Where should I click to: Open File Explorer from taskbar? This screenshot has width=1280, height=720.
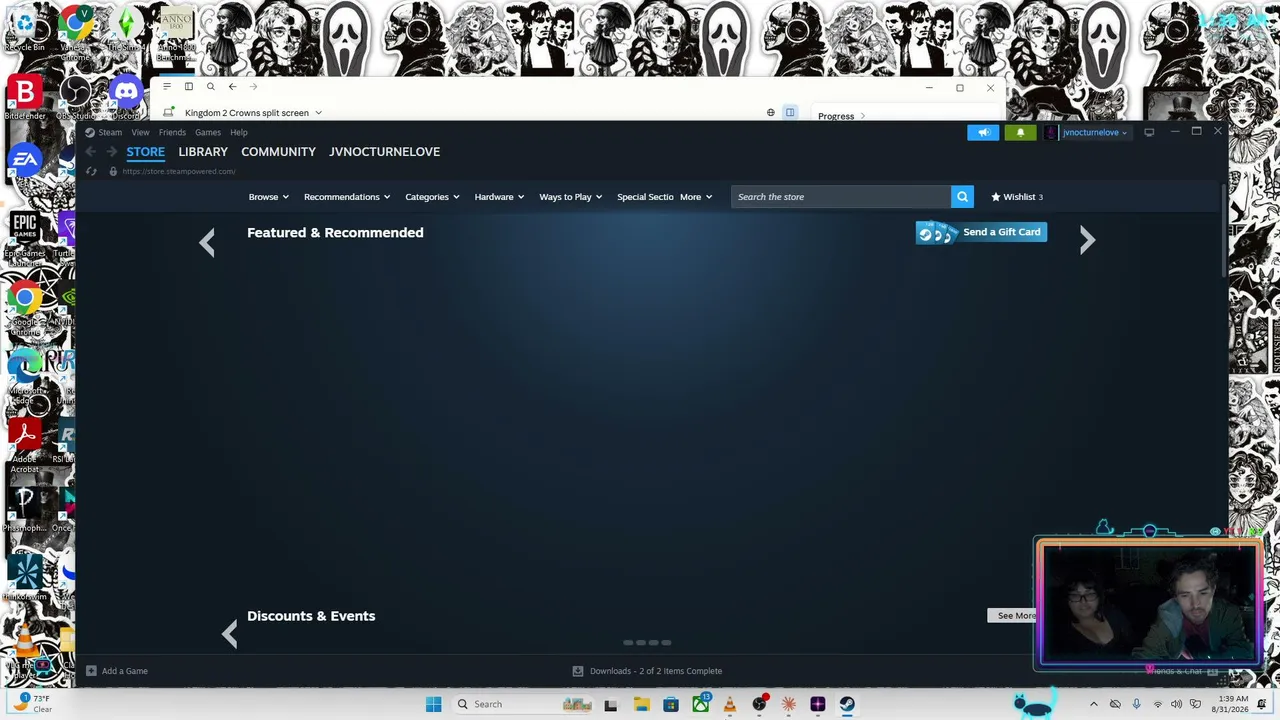(641, 704)
